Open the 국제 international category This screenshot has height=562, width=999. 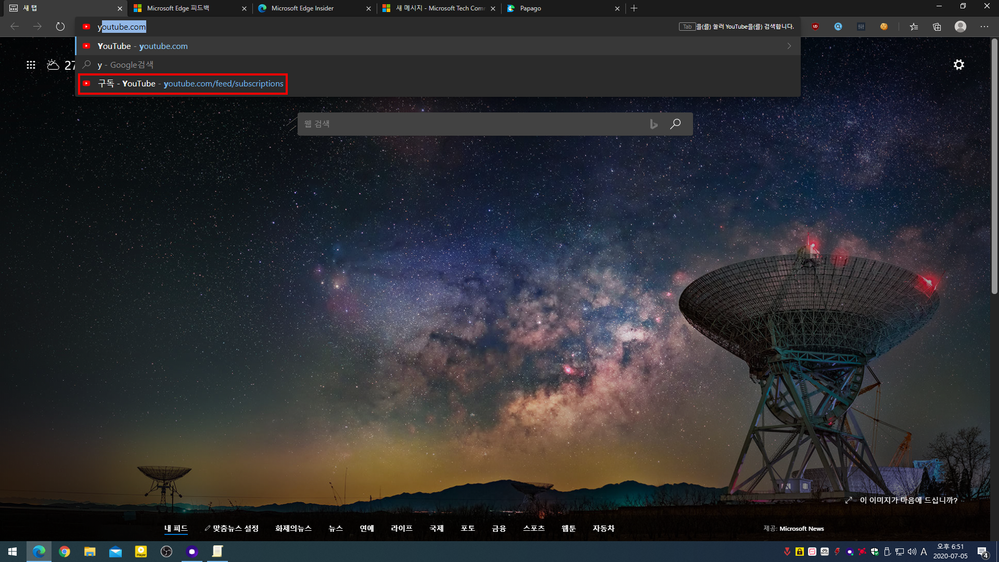pyautogui.click(x=436, y=528)
